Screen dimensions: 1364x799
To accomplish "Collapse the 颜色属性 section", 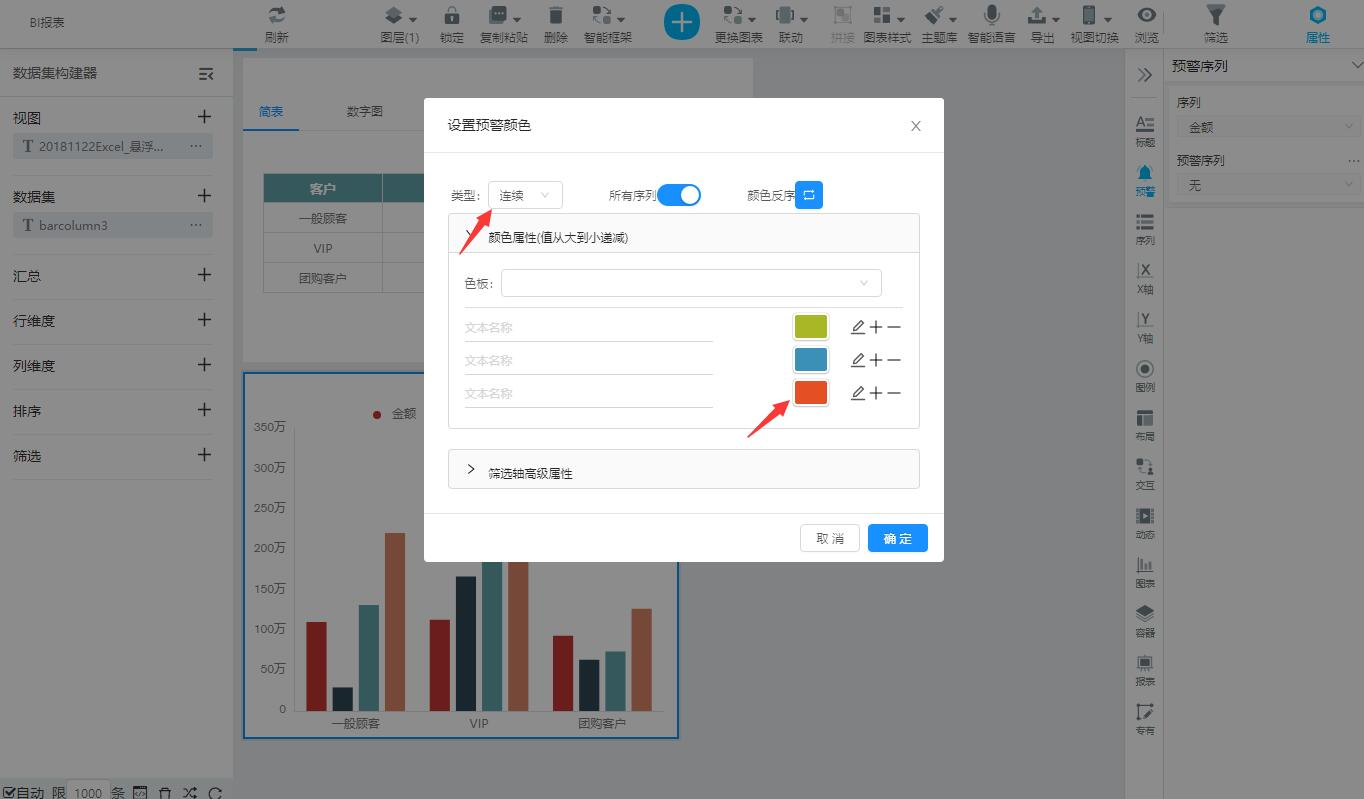I will (471, 236).
